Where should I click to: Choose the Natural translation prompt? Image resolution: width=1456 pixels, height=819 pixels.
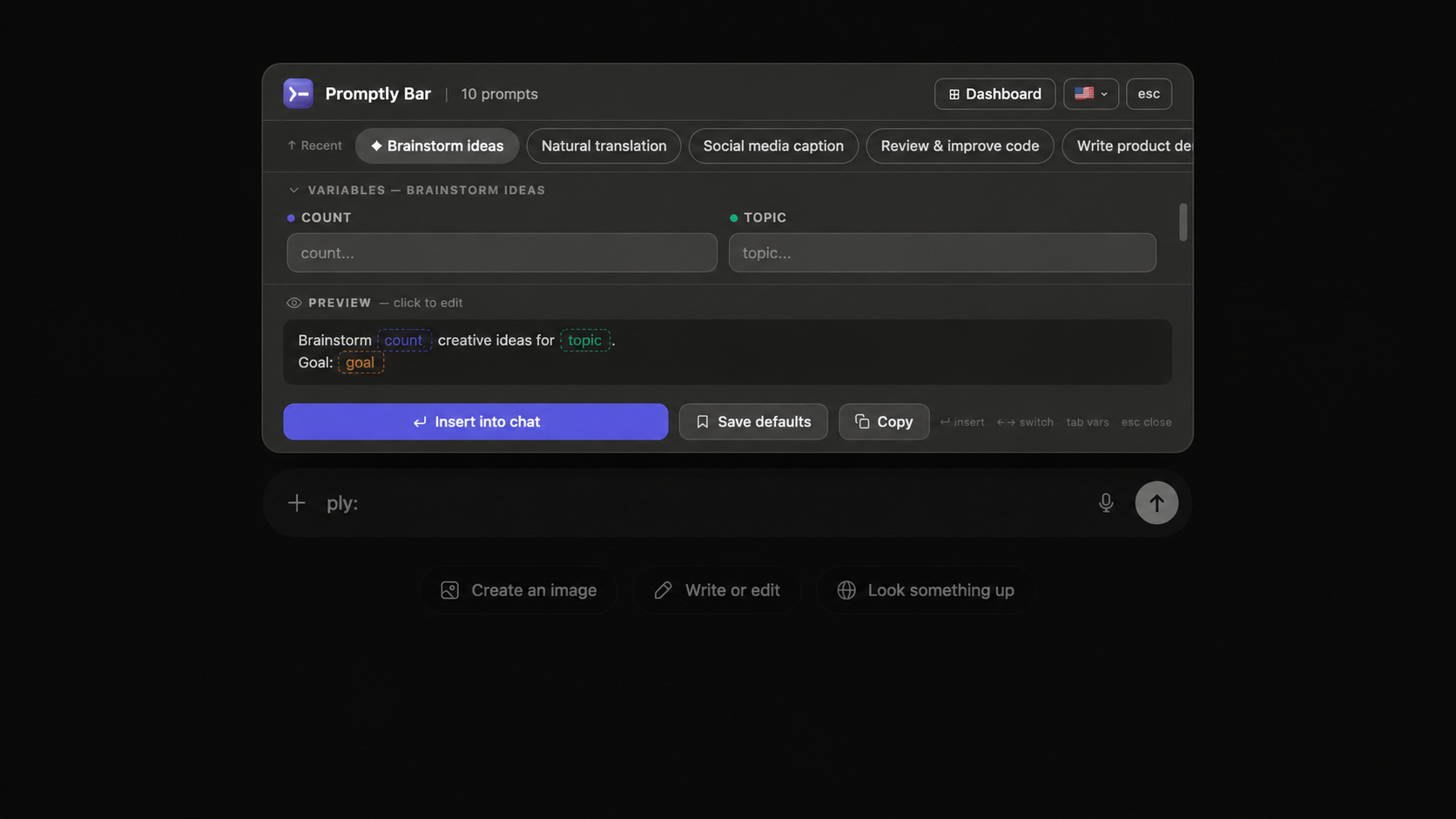(603, 145)
